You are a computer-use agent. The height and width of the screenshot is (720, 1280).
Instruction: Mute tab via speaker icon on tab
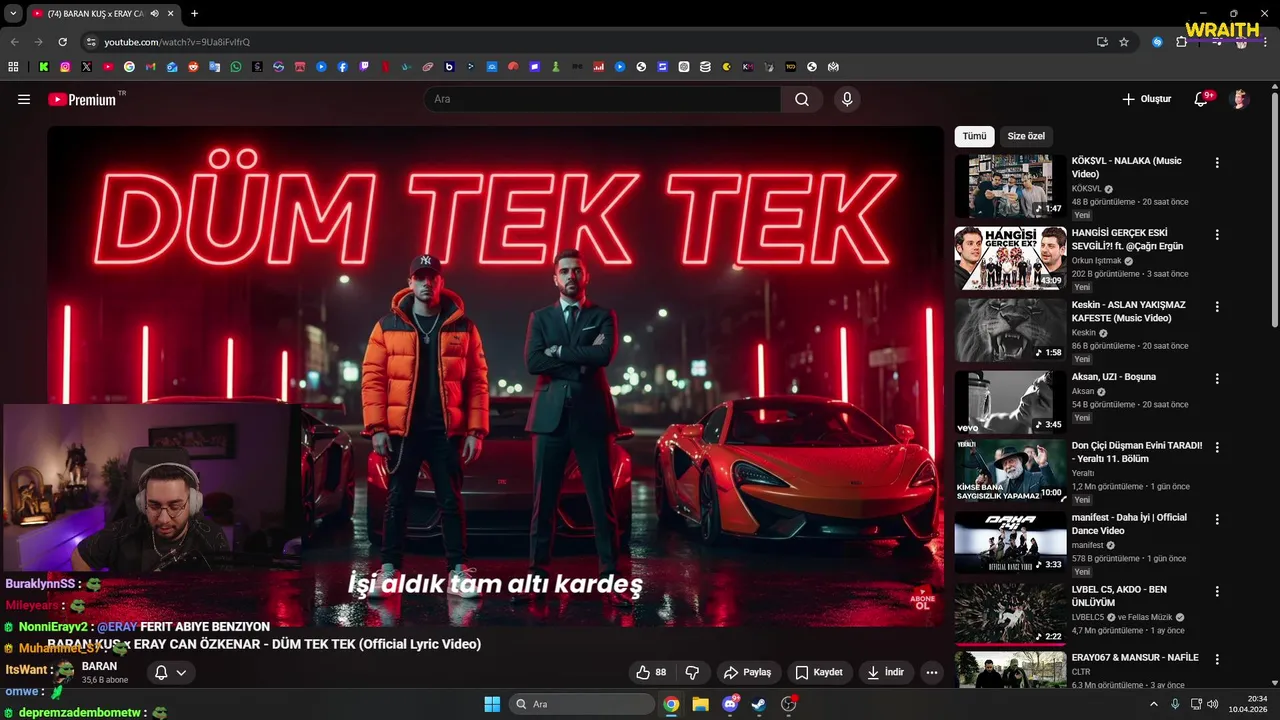tap(155, 14)
